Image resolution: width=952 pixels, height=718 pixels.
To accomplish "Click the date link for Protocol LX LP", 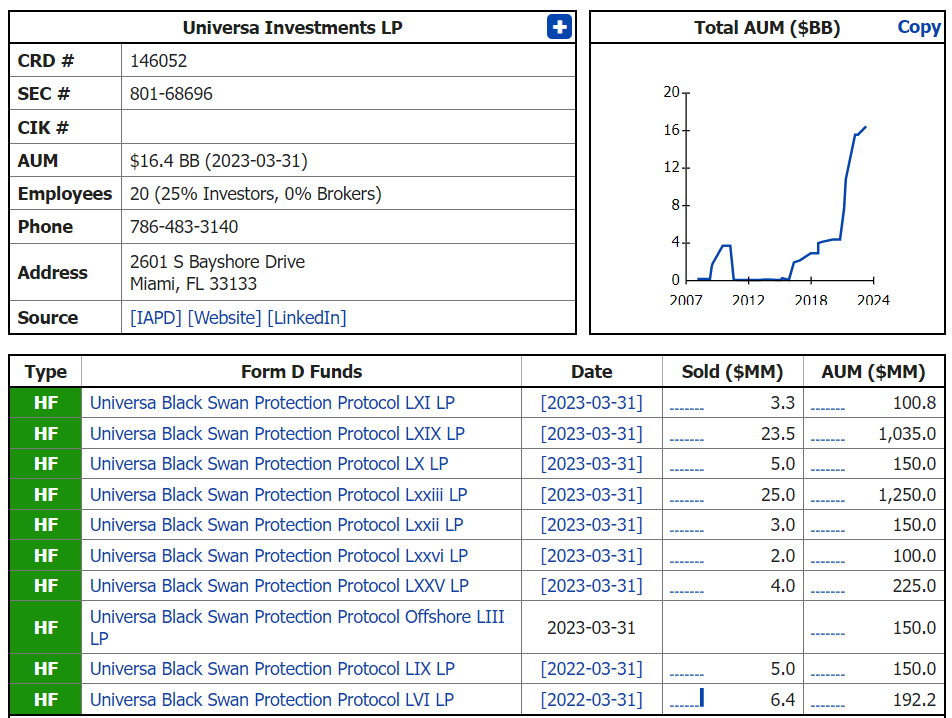I will click(x=592, y=464).
